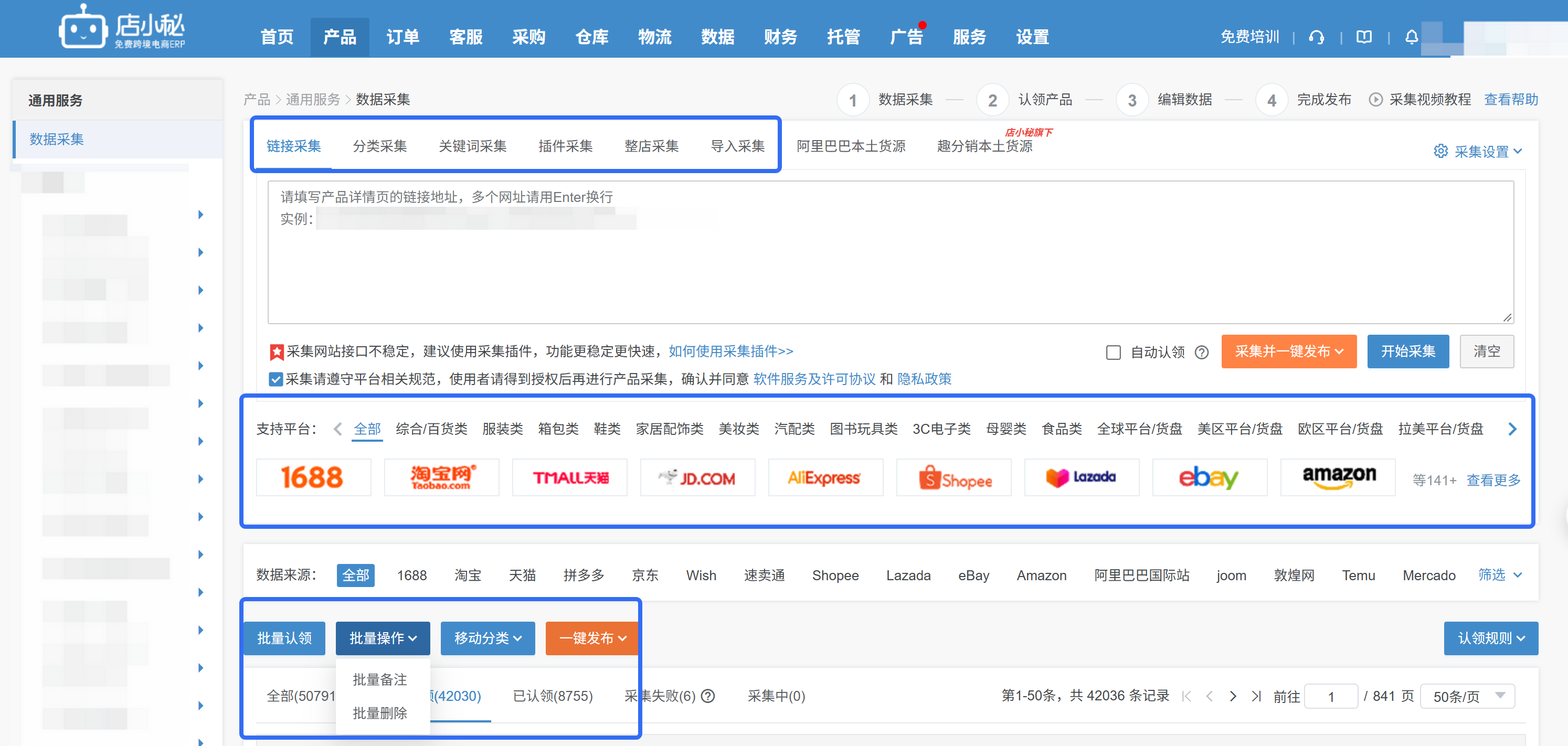Image resolution: width=1568 pixels, height=746 pixels.
Task: Uncheck the platform rules agreement checkbox
Action: point(276,379)
